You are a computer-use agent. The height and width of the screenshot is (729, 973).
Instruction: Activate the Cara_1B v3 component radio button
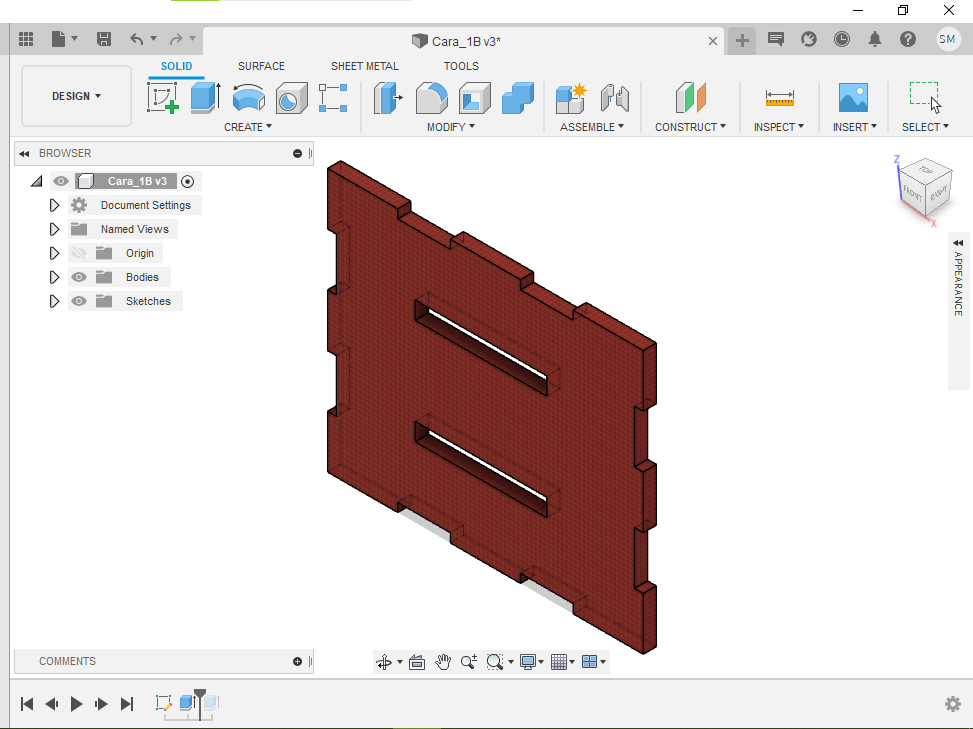(x=187, y=181)
